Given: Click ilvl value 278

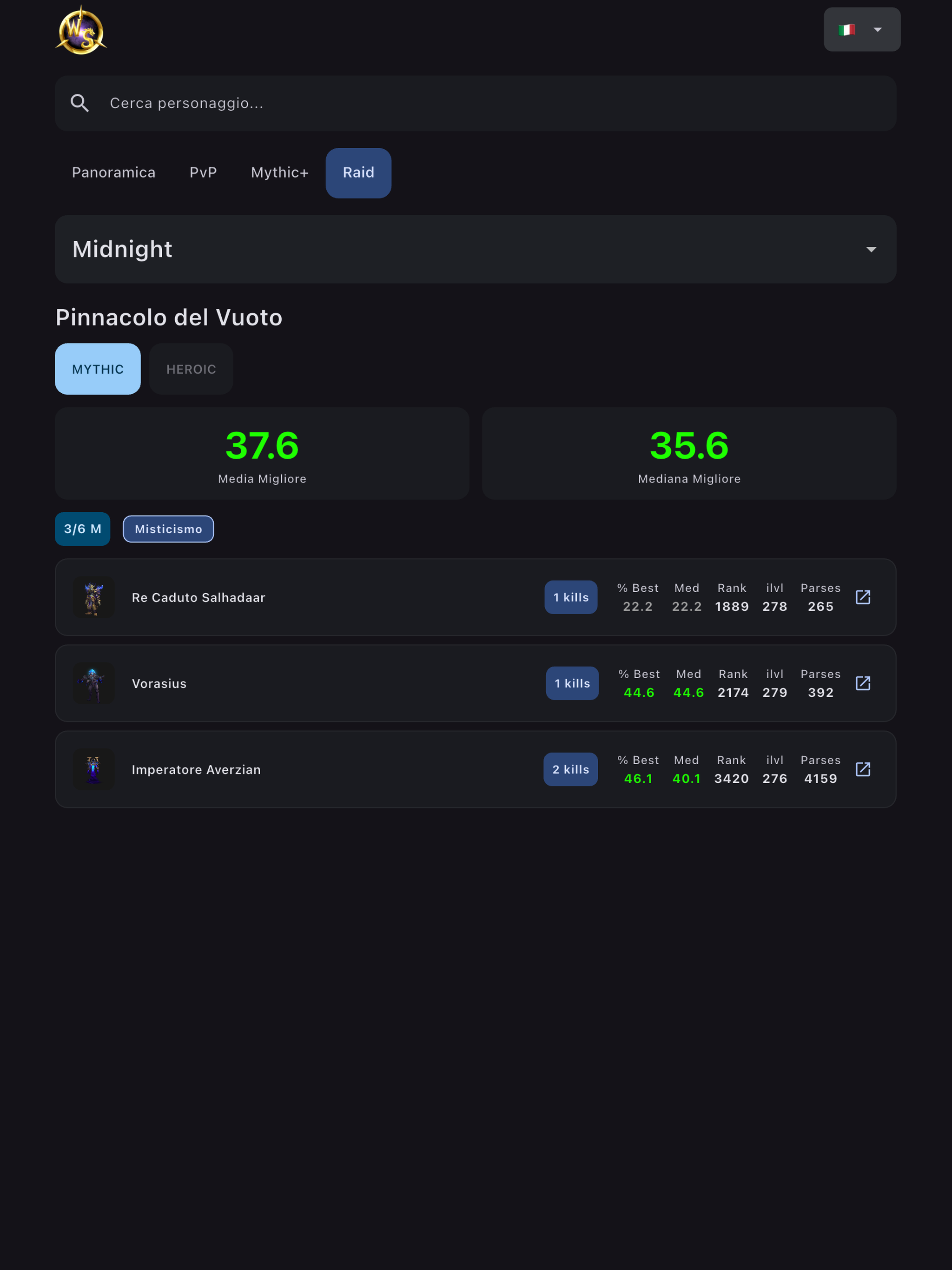Looking at the screenshot, I should click(774, 606).
